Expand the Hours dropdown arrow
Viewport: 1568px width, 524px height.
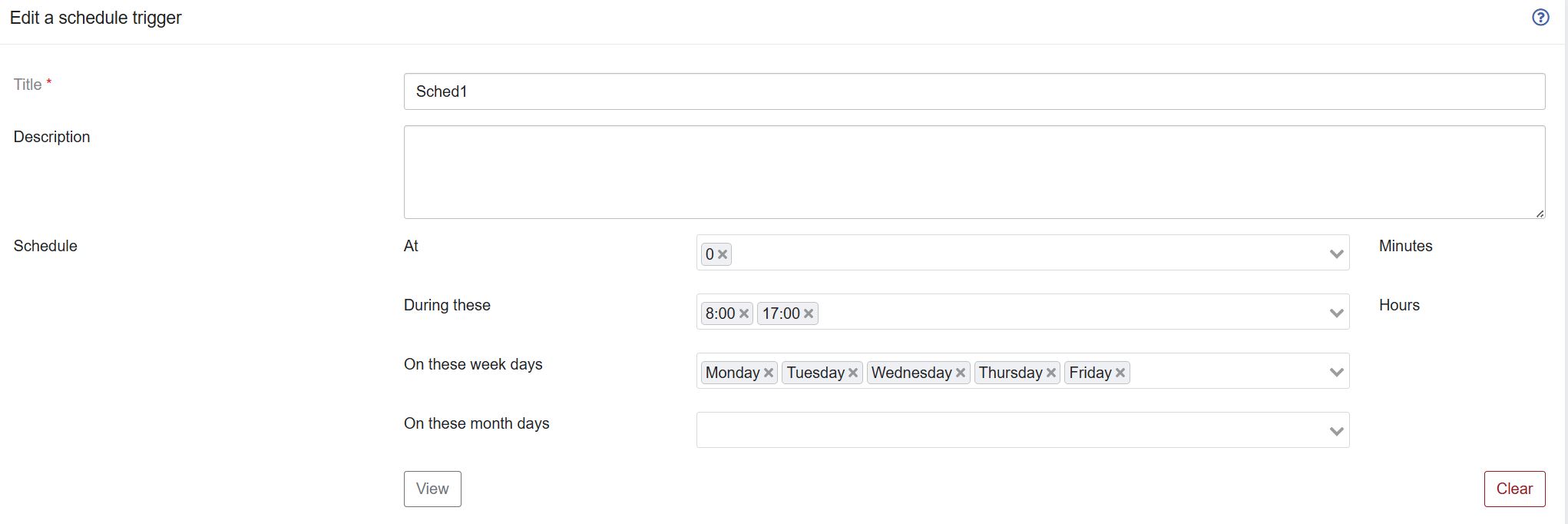(1336, 313)
